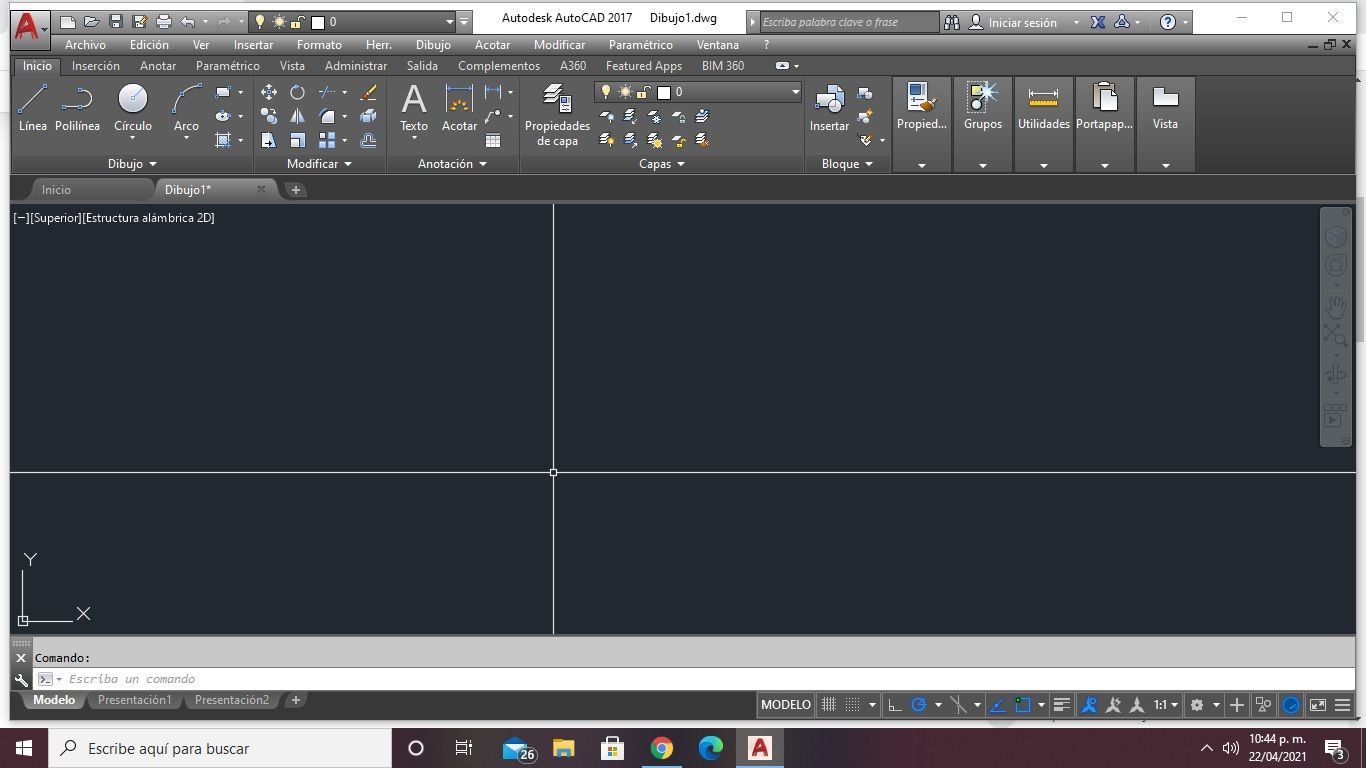The height and width of the screenshot is (768, 1366).
Task: Open the Iniciar sesión dropdown arrow
Action: pos(1076,22)
